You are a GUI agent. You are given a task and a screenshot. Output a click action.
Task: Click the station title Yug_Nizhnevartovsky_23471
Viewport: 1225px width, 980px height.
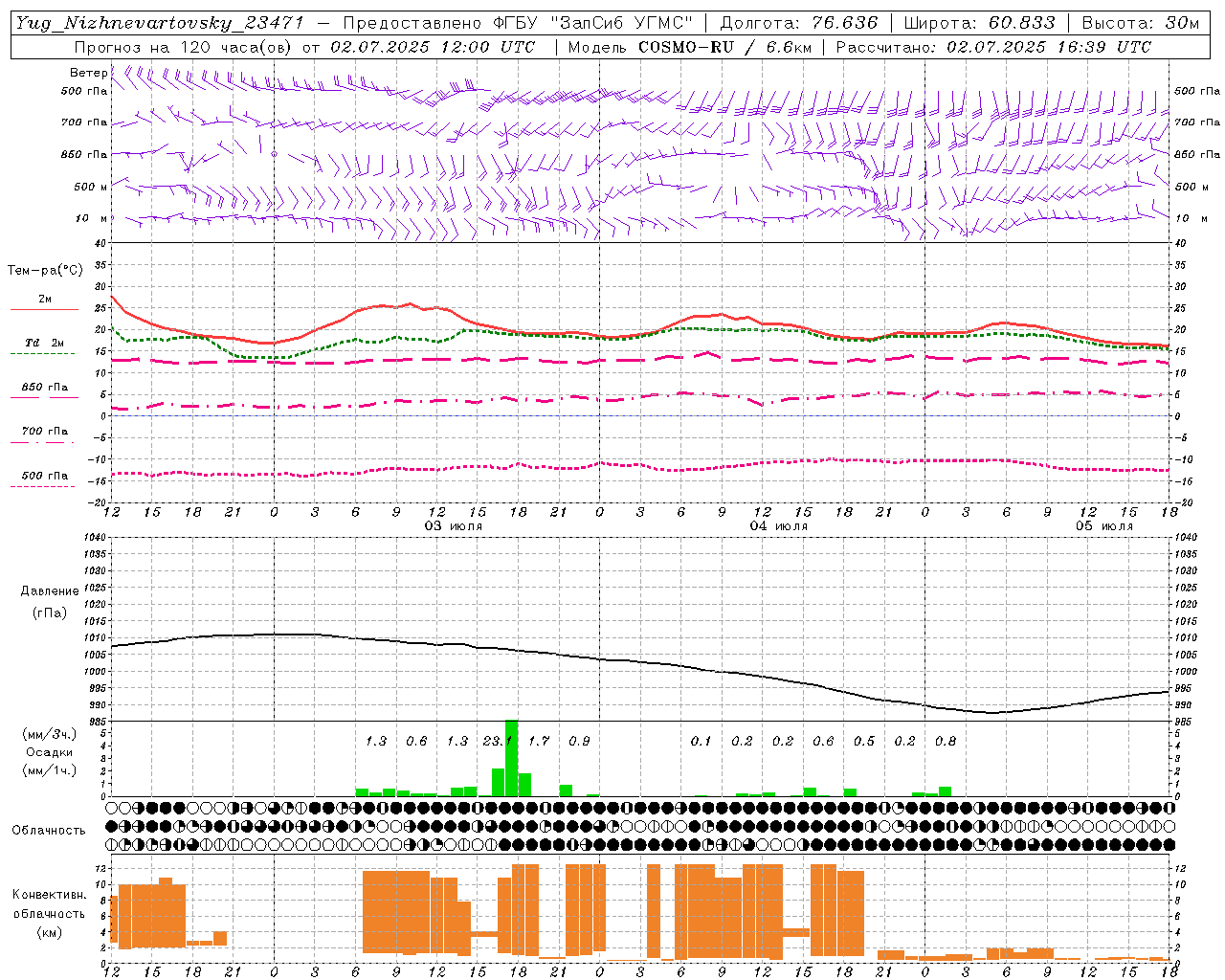[161, 23]
